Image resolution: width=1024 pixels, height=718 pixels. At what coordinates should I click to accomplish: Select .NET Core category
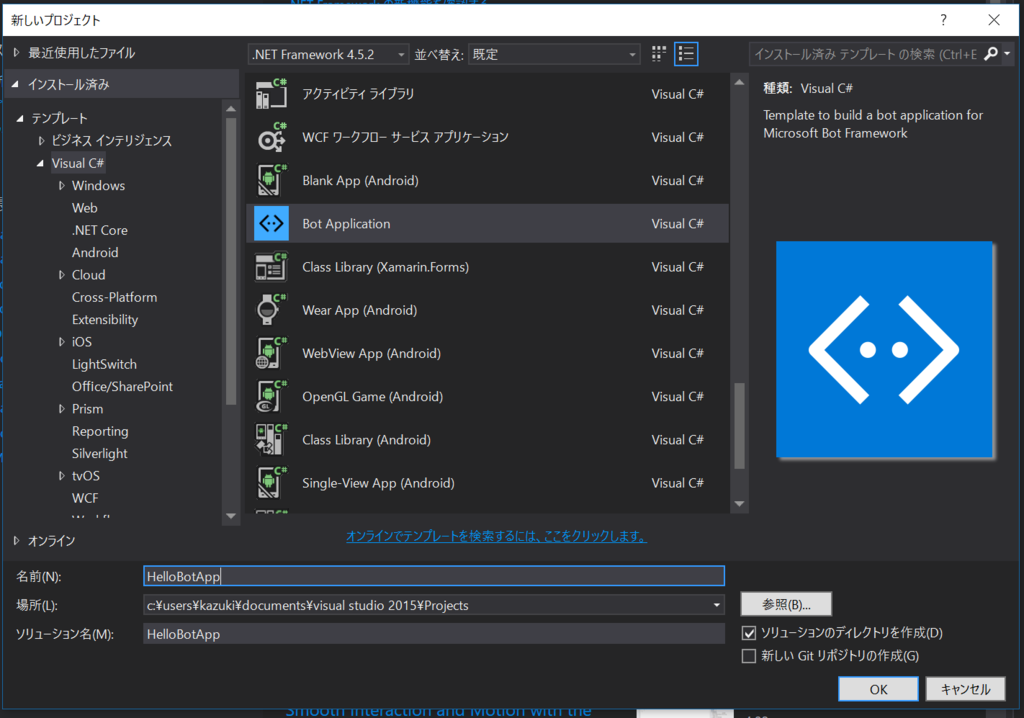tap(100, 230)
